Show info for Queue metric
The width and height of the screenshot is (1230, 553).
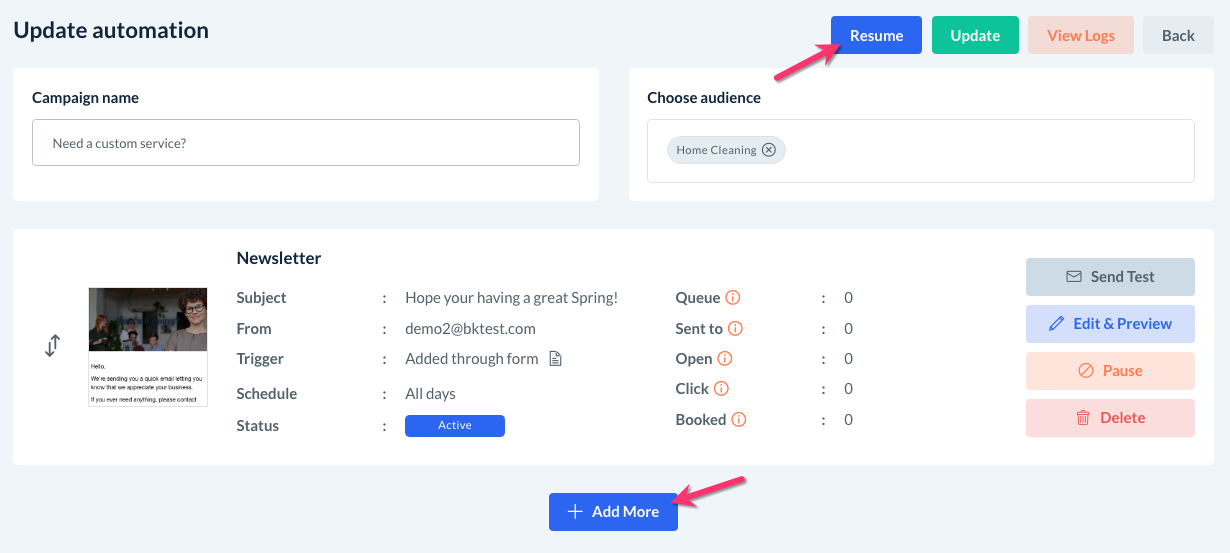pyautogui.click(x=733, y=298)
